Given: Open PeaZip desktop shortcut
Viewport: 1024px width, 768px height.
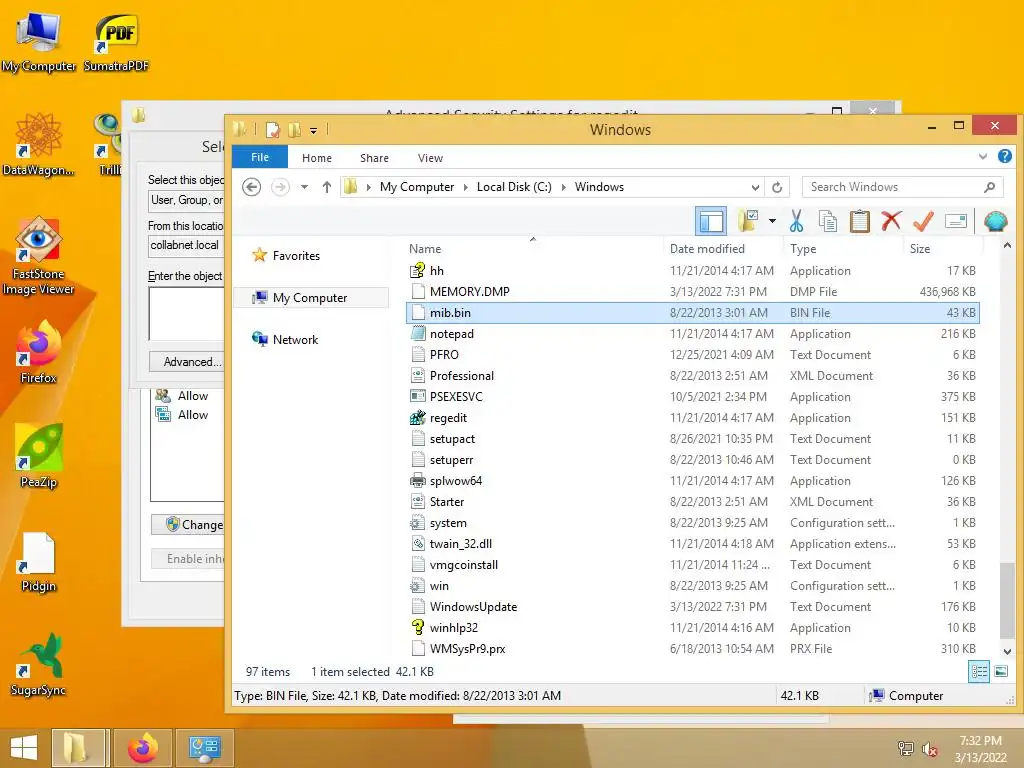Looking at the screenshot, I should pyautogui.click(x=39, y=456).
